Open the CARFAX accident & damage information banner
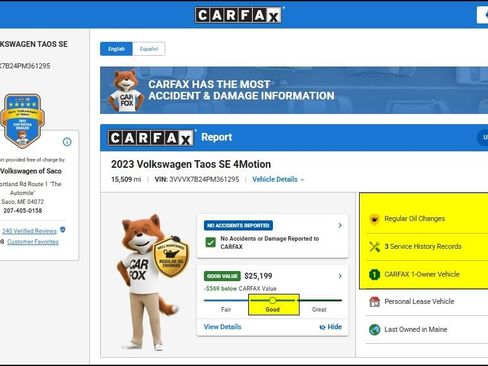488x366 pixels. pyautogui.click(x=294, y=90)
